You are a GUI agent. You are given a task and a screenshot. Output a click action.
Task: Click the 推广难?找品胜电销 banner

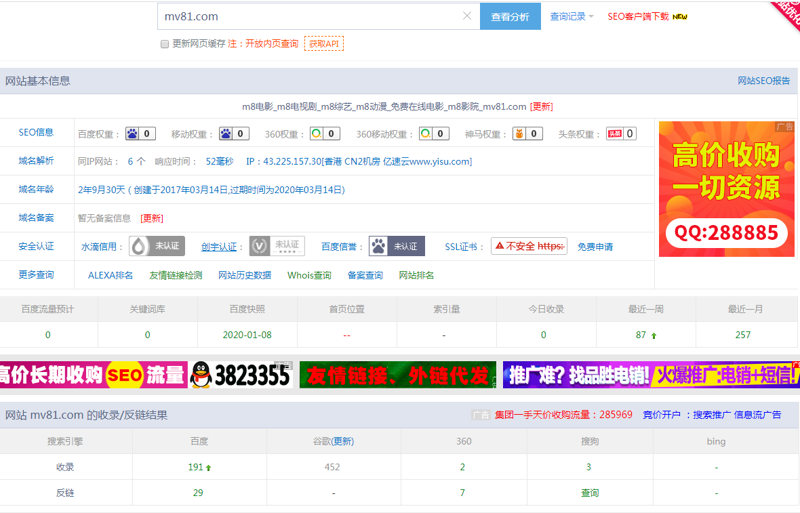coord(651,375)
